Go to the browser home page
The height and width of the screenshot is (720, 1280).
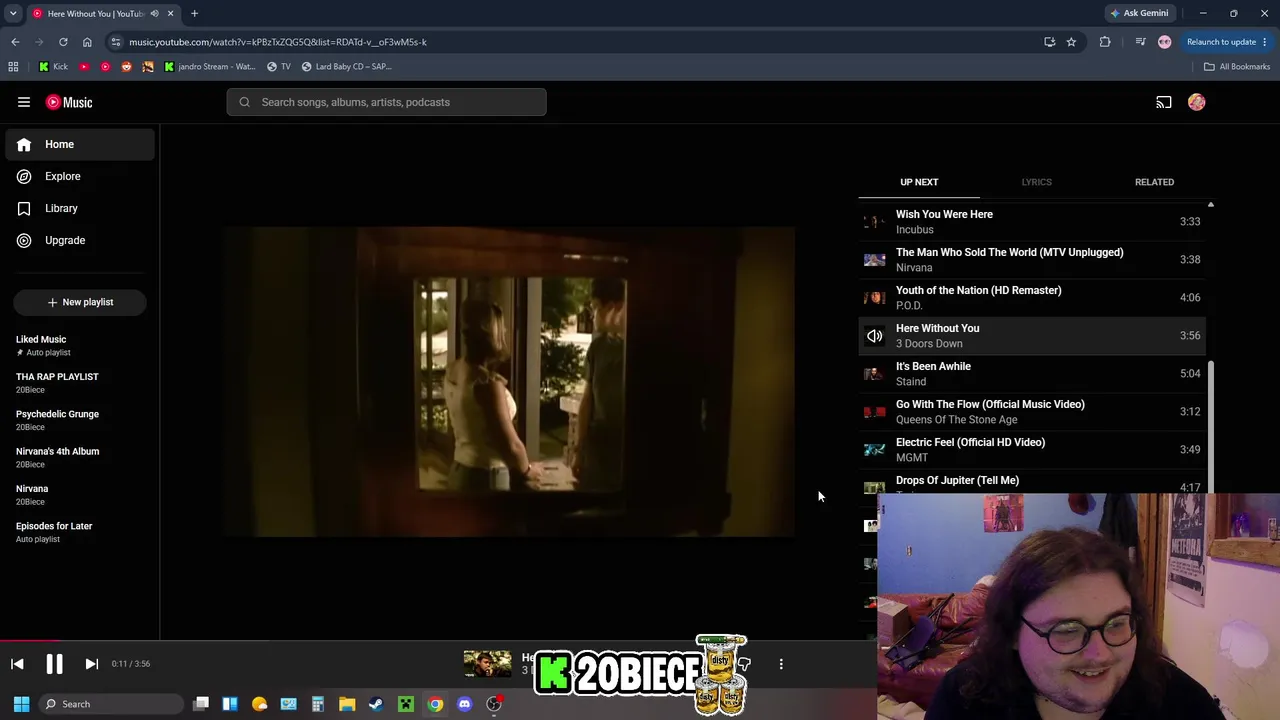[87, 42]
